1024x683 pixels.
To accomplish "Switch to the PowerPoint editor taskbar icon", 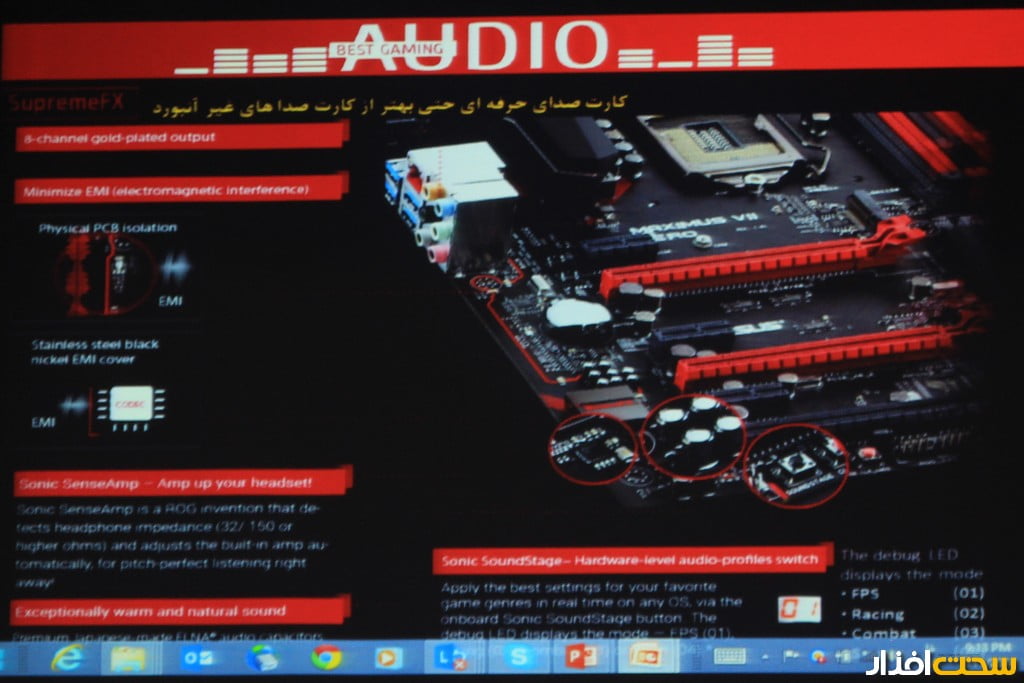I will tap(581, 658).
